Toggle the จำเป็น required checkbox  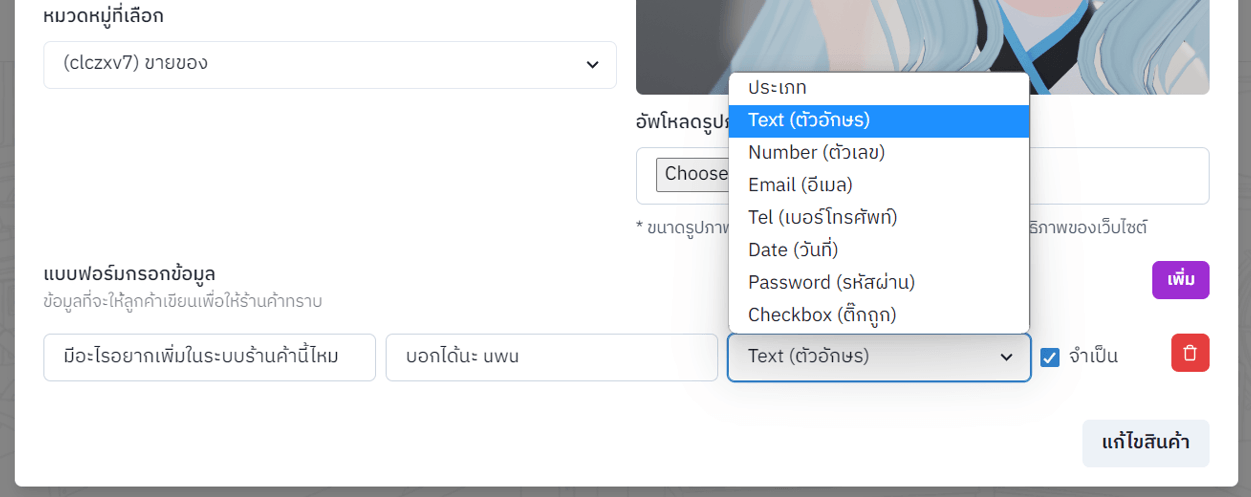(1050, 357)
